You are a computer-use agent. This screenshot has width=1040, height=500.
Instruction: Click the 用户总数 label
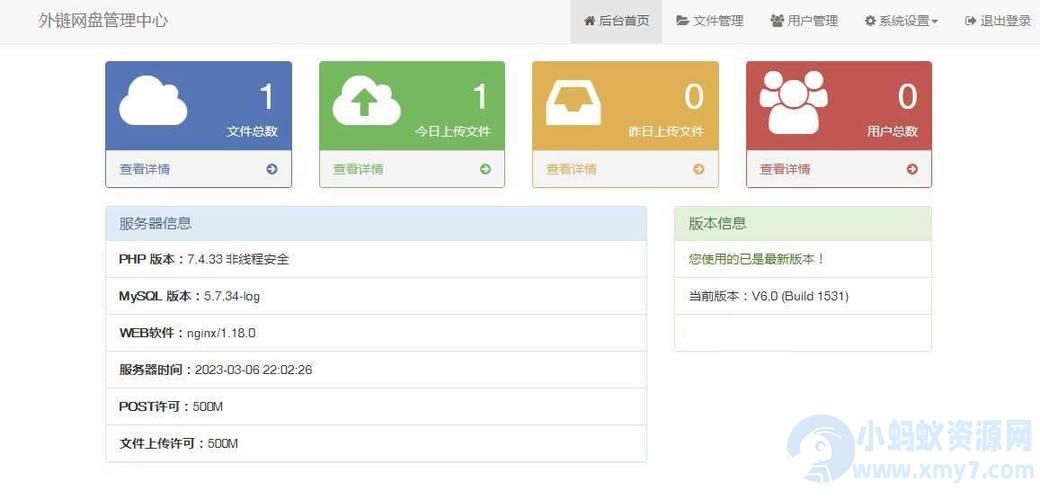pos(893,131)
